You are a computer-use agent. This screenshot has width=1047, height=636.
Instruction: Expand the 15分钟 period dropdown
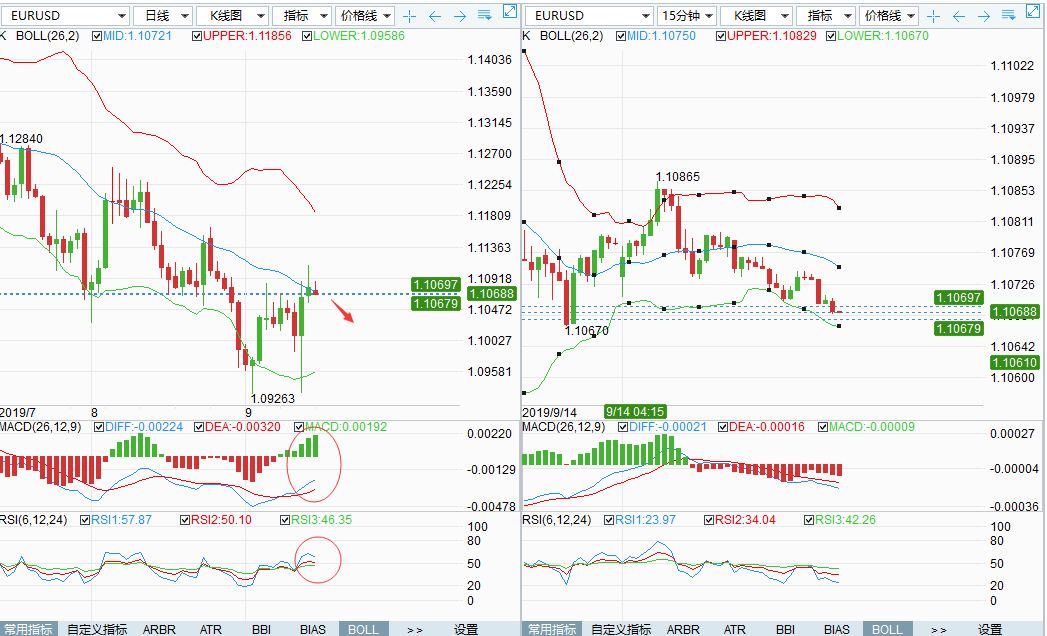tap(687, 16)
